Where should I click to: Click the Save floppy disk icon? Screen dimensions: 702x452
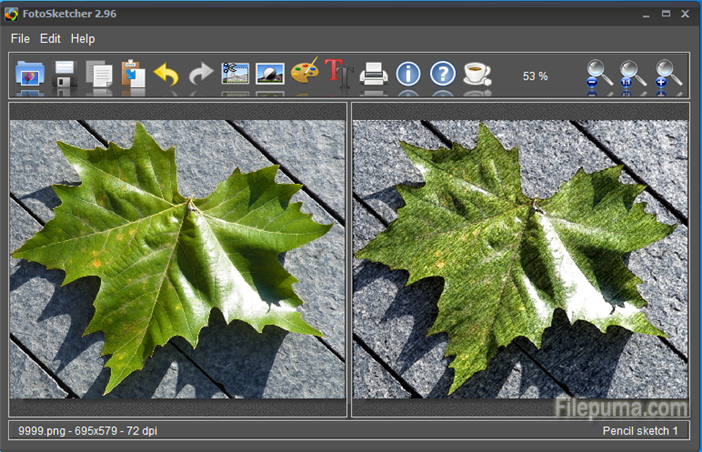[x=65, y=75]
